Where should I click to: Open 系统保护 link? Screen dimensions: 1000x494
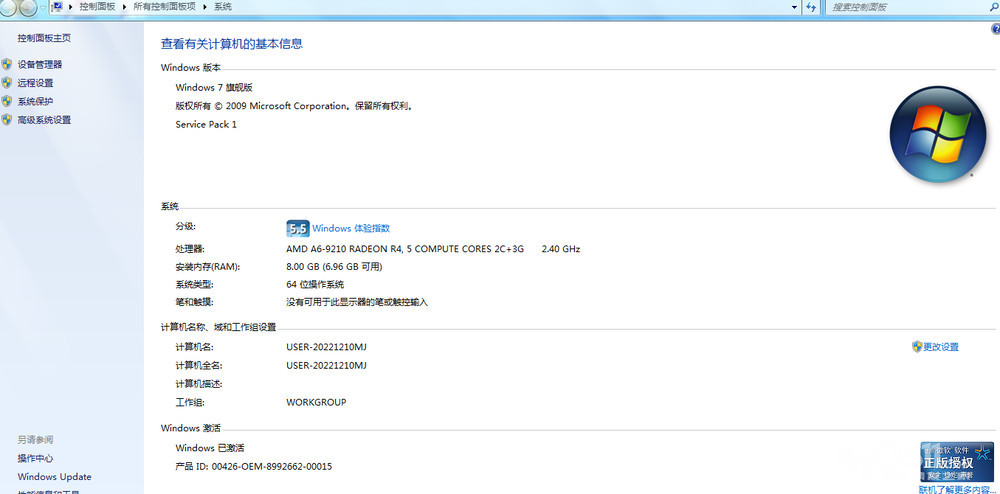[35, 101]
